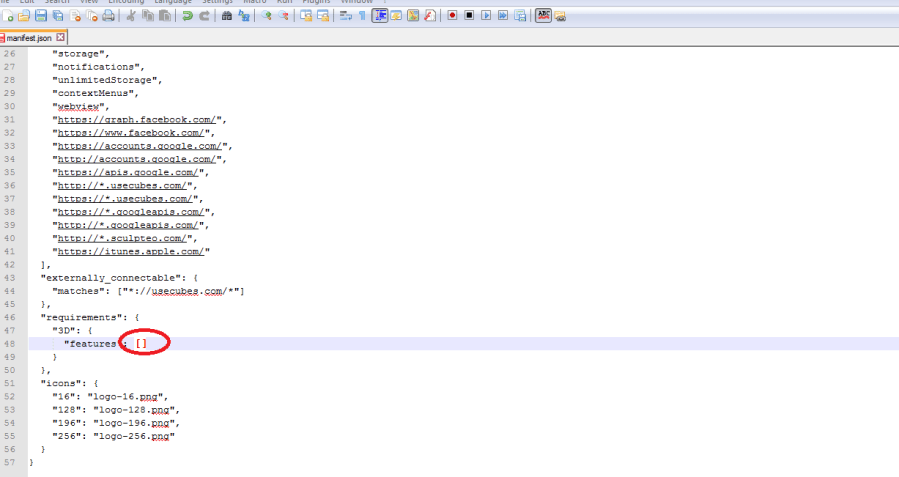Place cursor inside the circled features brackets

142,343
